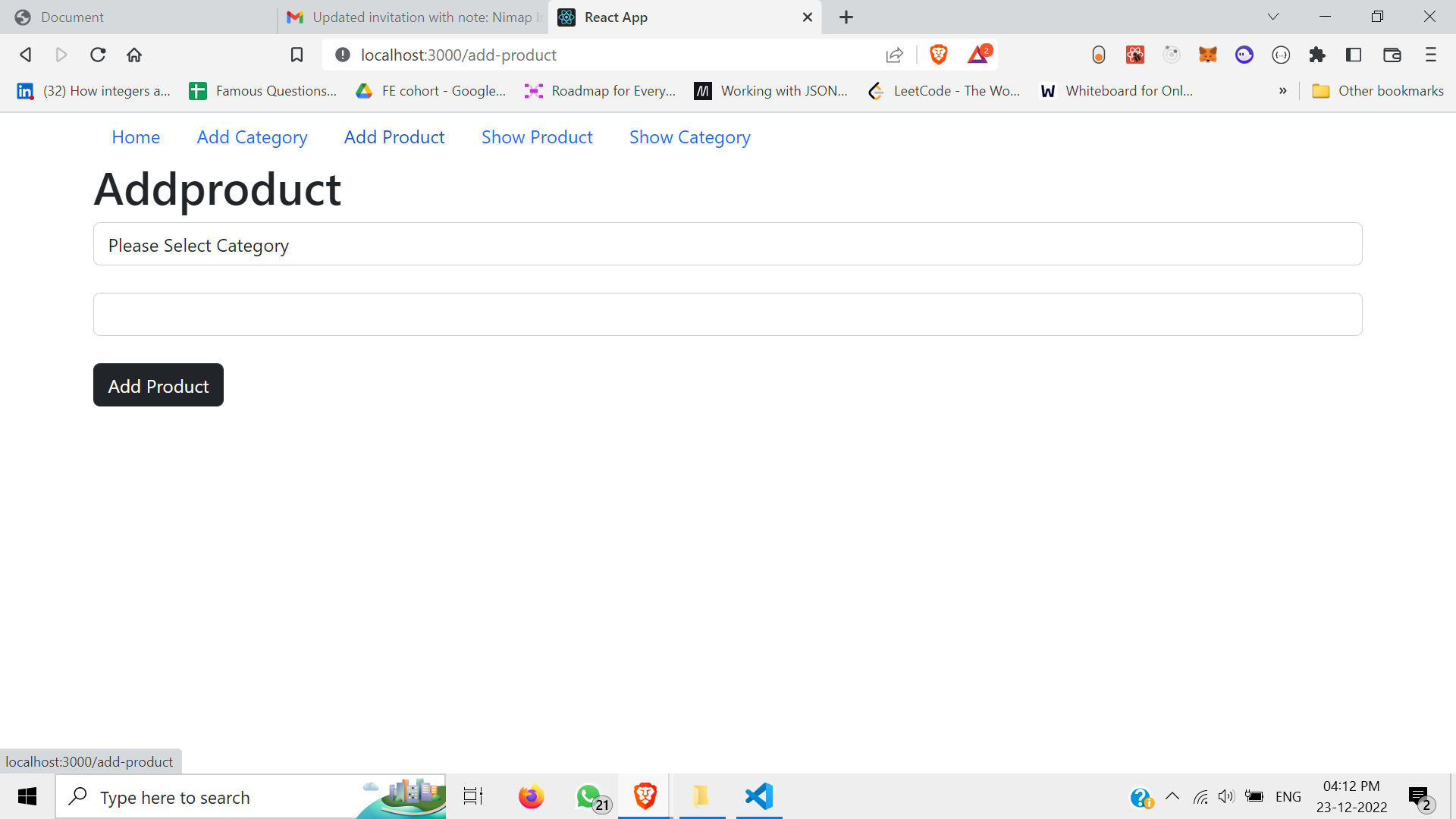
Task: Toggle the WhatsApp taskbar icon
Action: coord(588,796)
